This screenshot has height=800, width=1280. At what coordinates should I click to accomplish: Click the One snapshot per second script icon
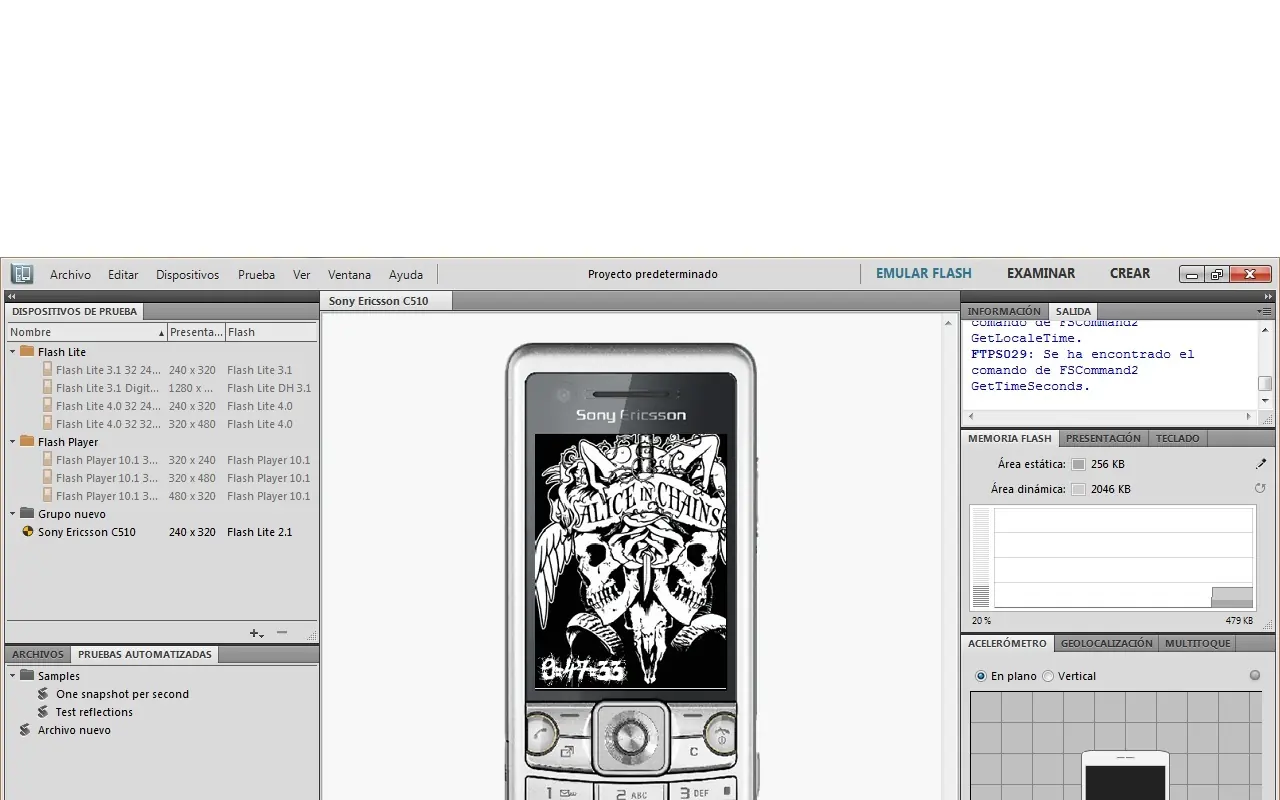click(43, 694)
